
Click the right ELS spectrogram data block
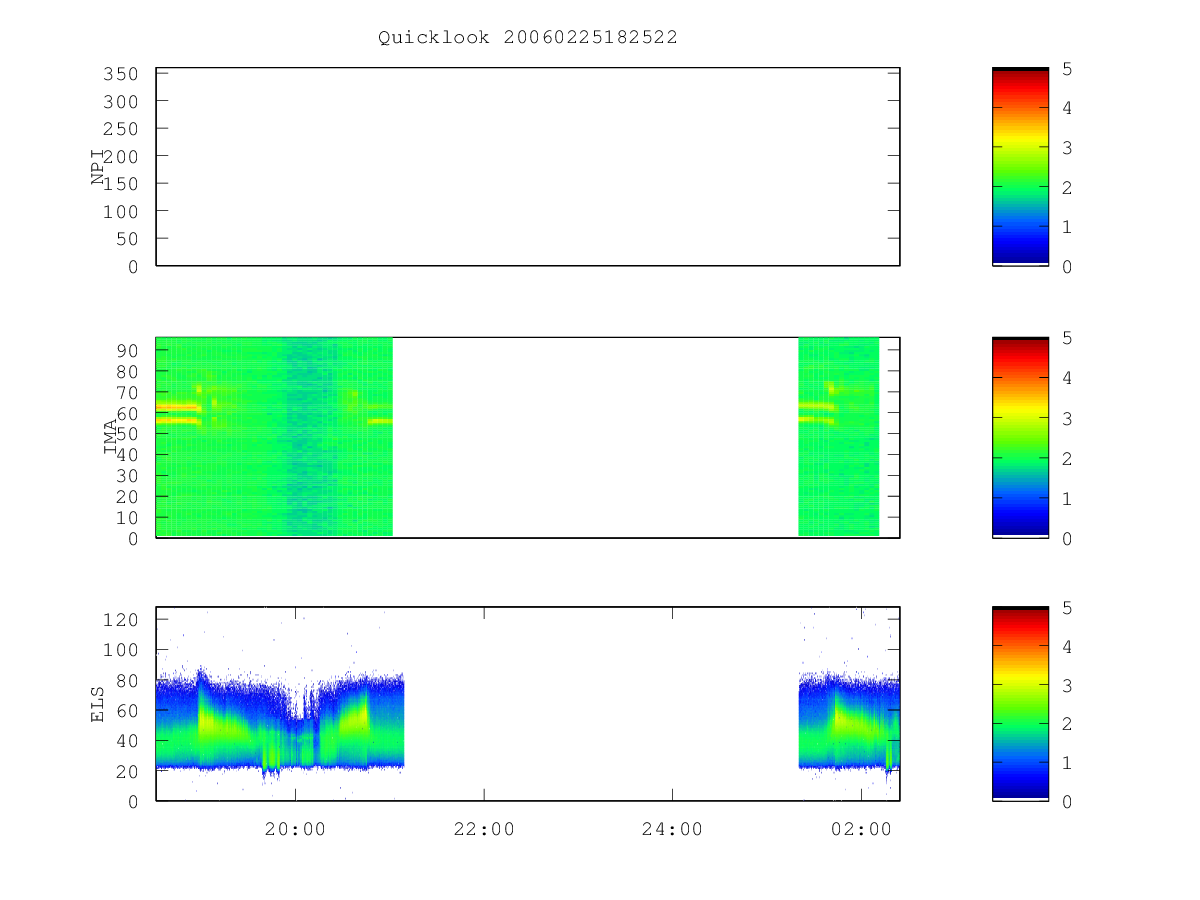849,725
